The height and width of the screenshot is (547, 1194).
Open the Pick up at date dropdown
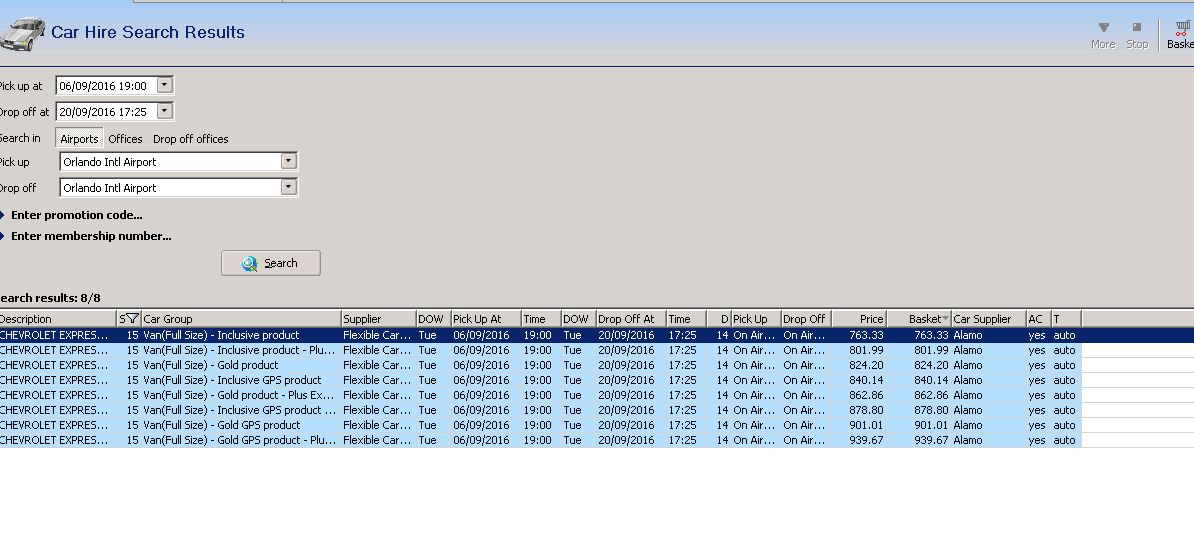click(x=164, y=85)
